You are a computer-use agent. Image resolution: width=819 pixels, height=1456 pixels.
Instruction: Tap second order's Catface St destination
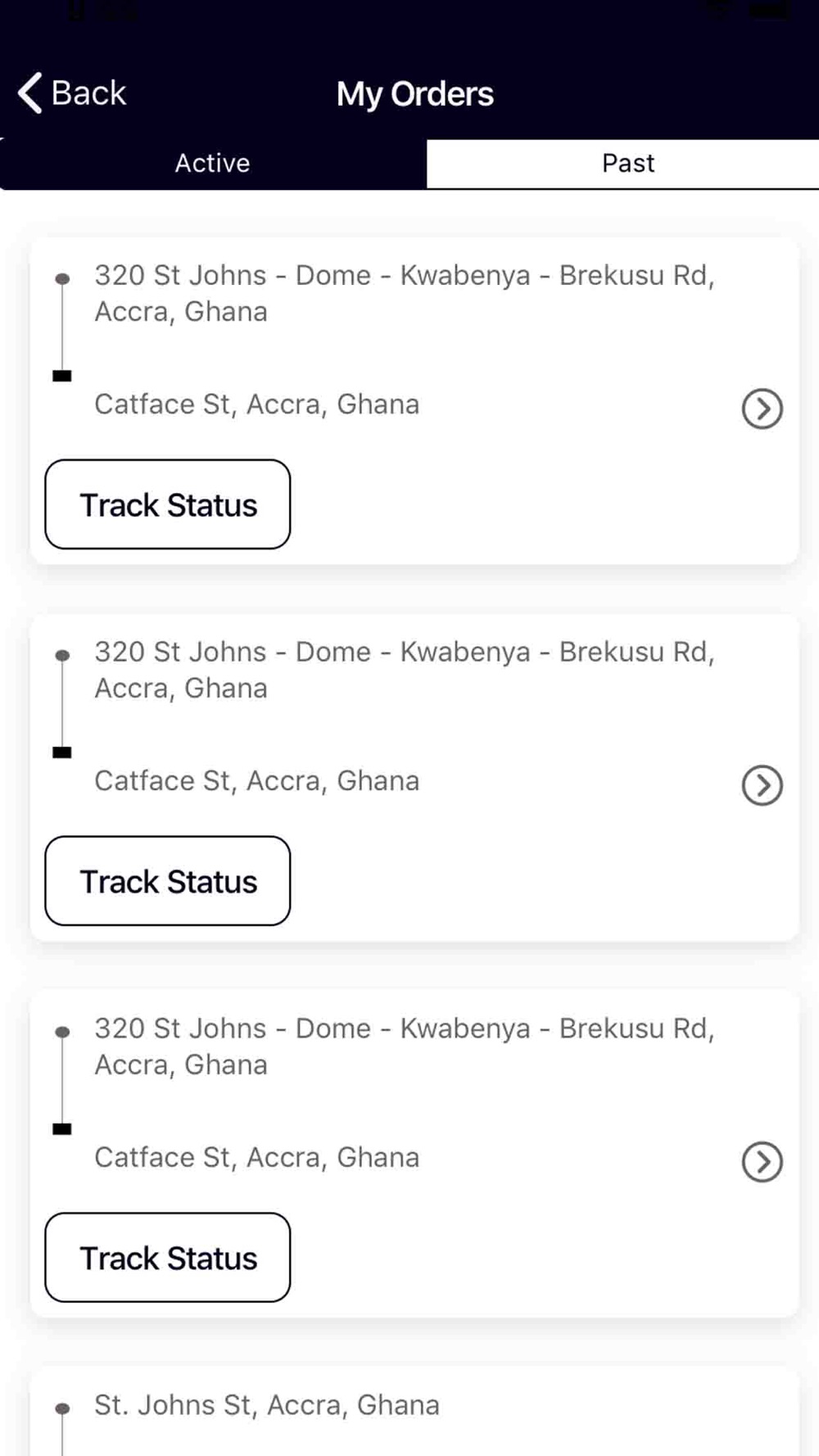pos(256,780)
